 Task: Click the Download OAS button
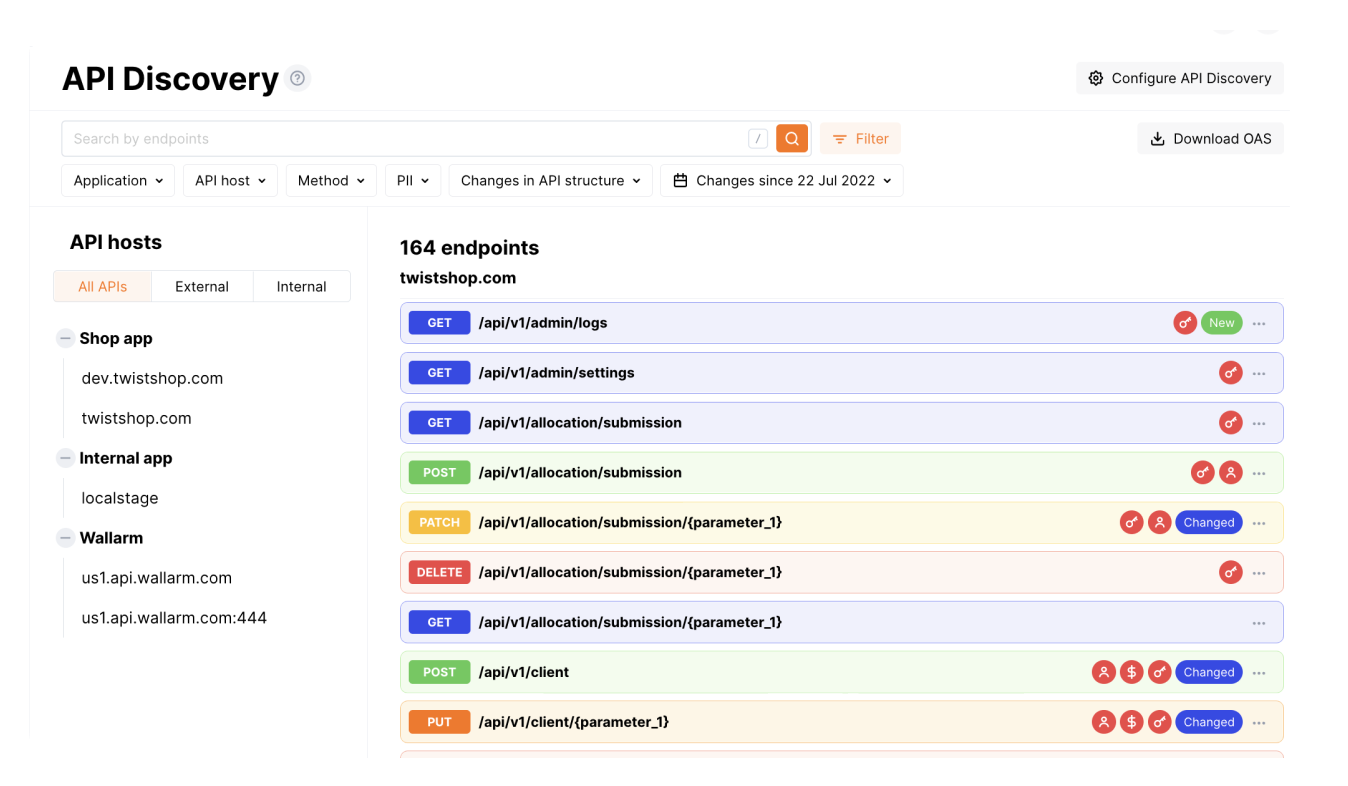pyautogui.click(x=1210, y=139)
